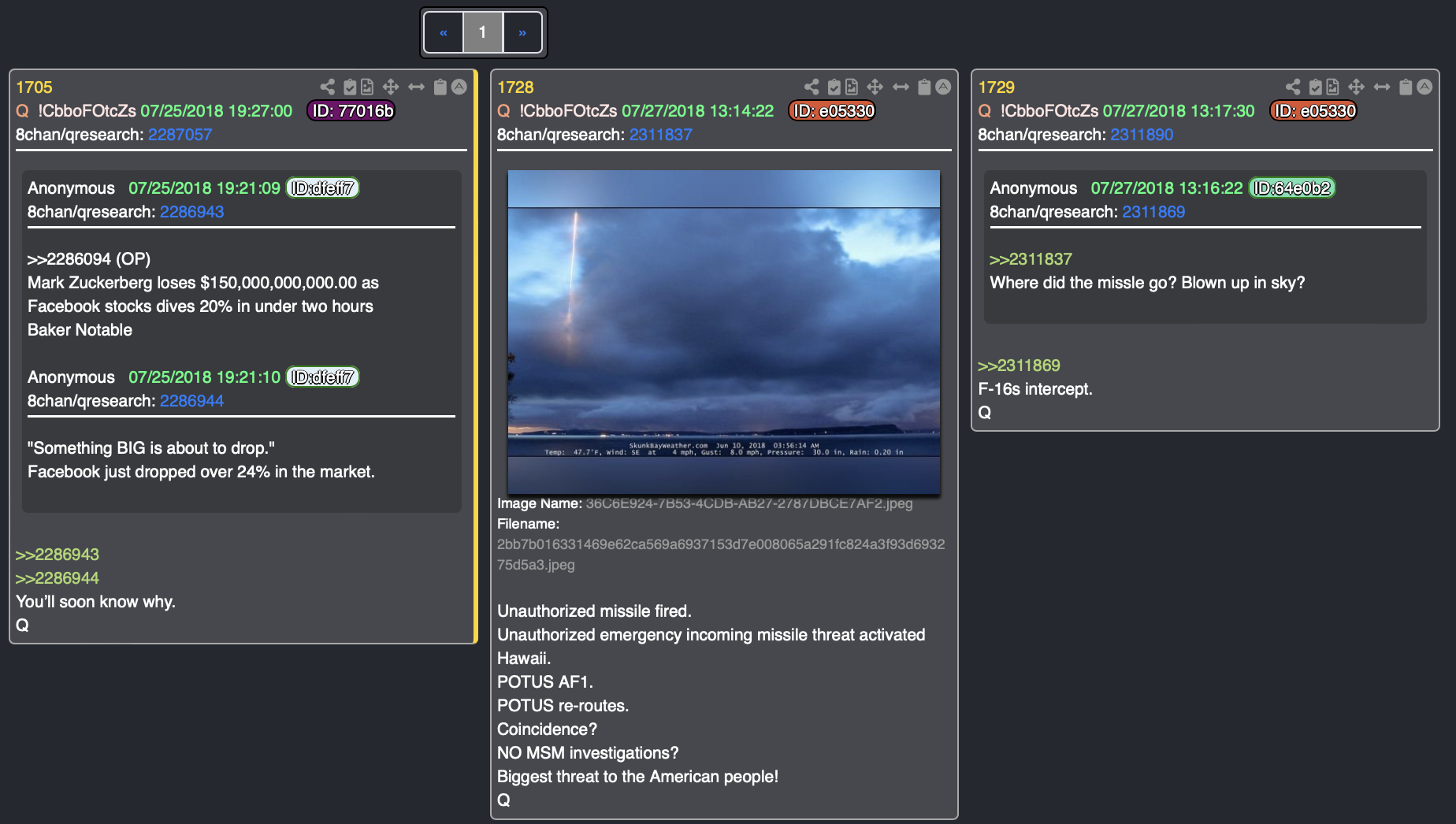1456x824 pixels.
Task: Click the clipboard-check icon on post 1705
Action: click(x=350, y=87)
